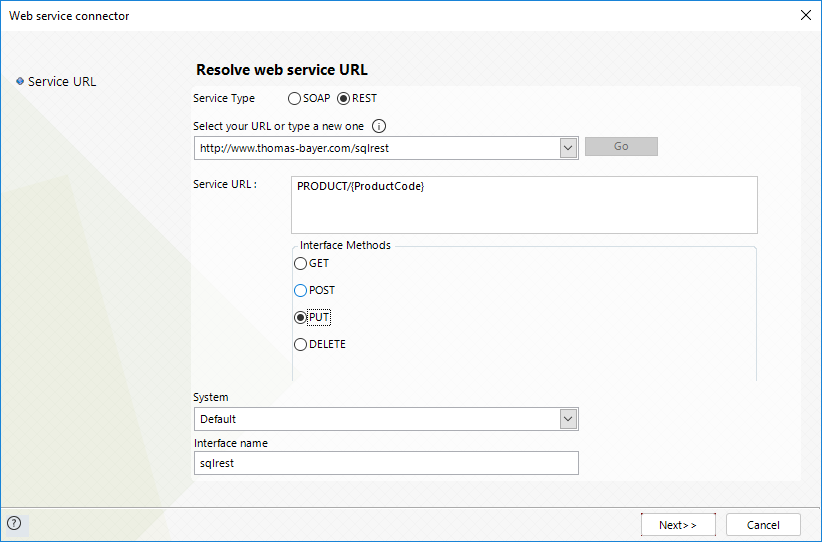Select the SOAP service type
The height and width of the screenshot is (542, 822).
tap(309, 99)
